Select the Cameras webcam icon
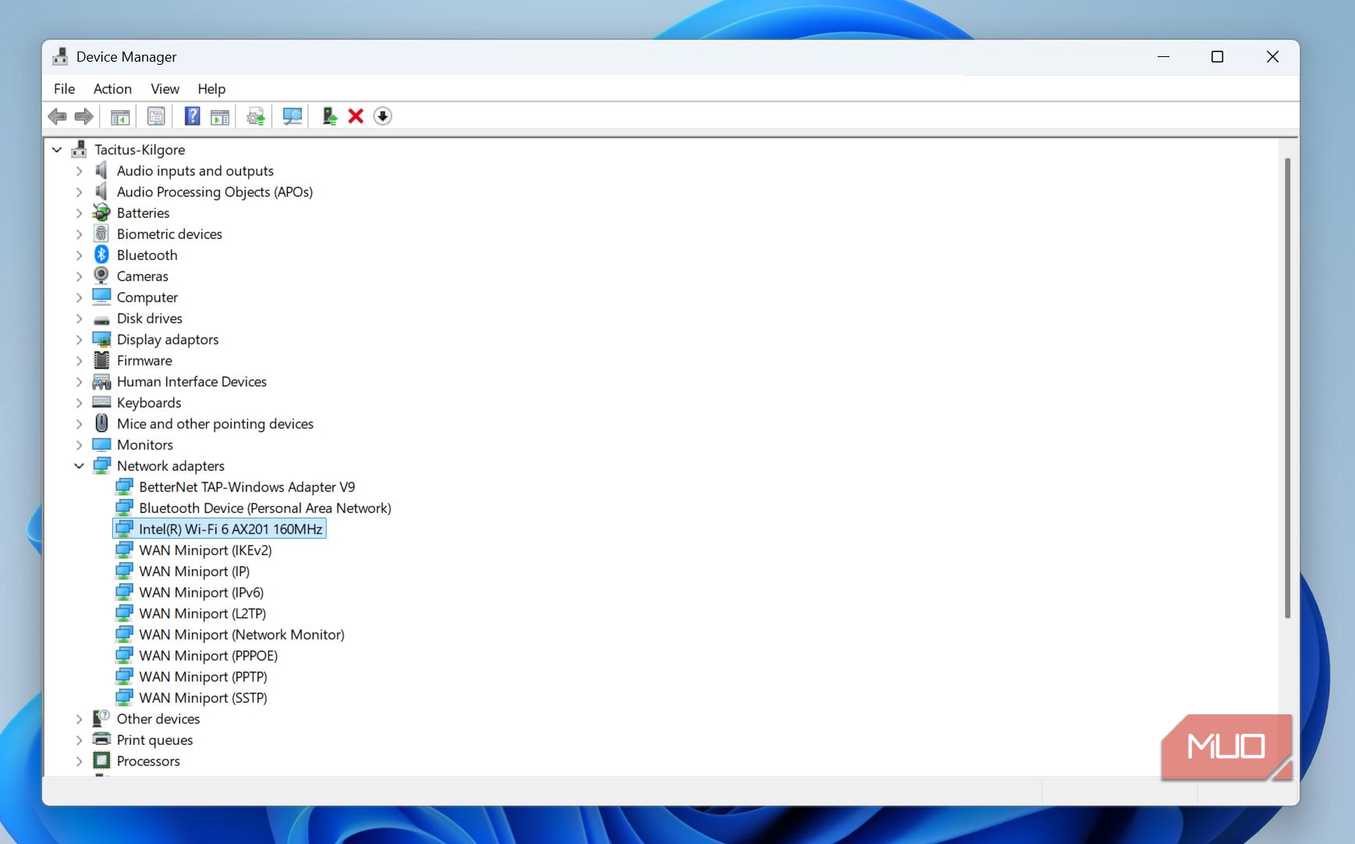Screen dimensions: 1355x844 (x=101, y=276)
